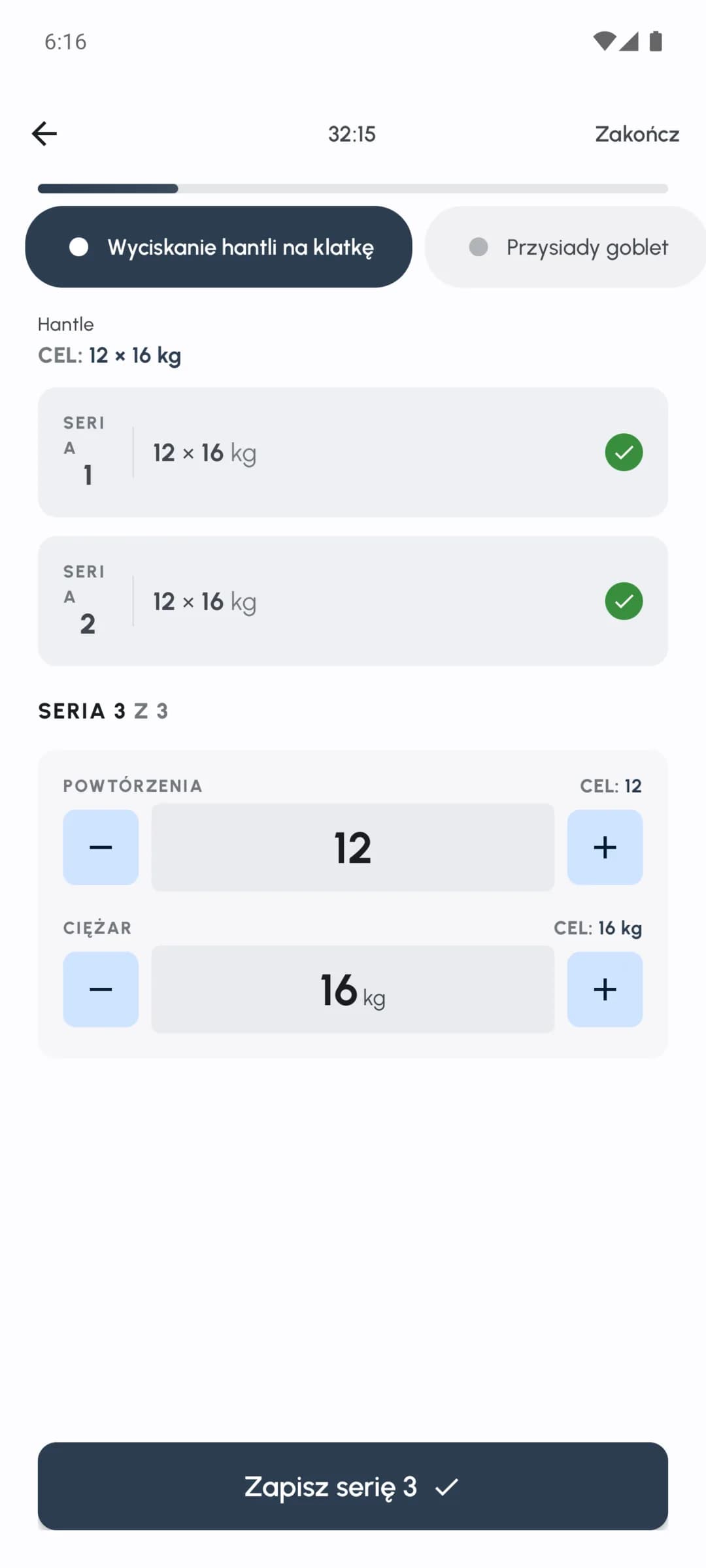The width and height of the screenshot is (706, 1568).
Task: Tap the white dot on active exercise chip
Action: [79, 247]
